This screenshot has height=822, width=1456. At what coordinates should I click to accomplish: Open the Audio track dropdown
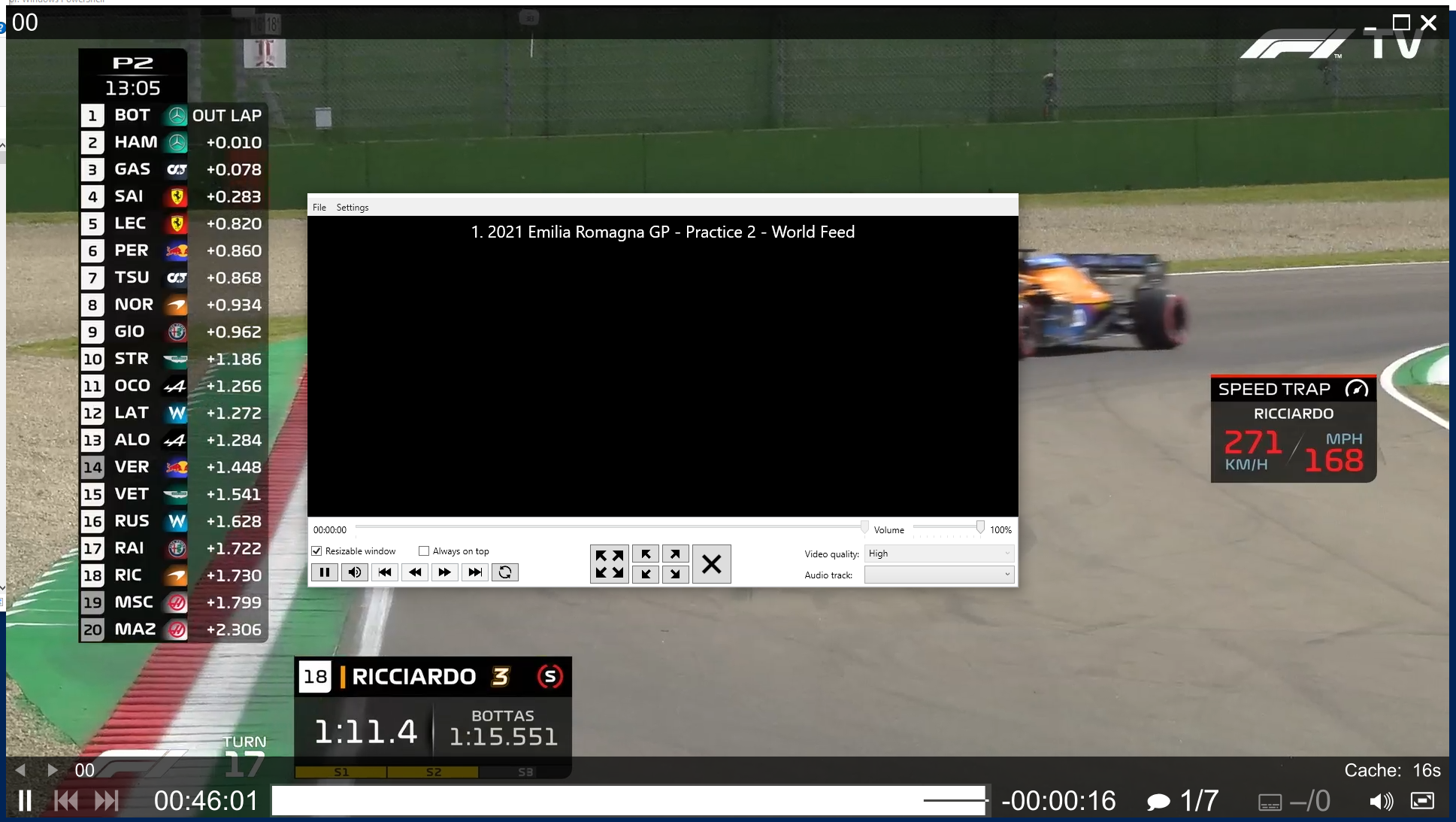pyautogui.click(x=938, y=575)
